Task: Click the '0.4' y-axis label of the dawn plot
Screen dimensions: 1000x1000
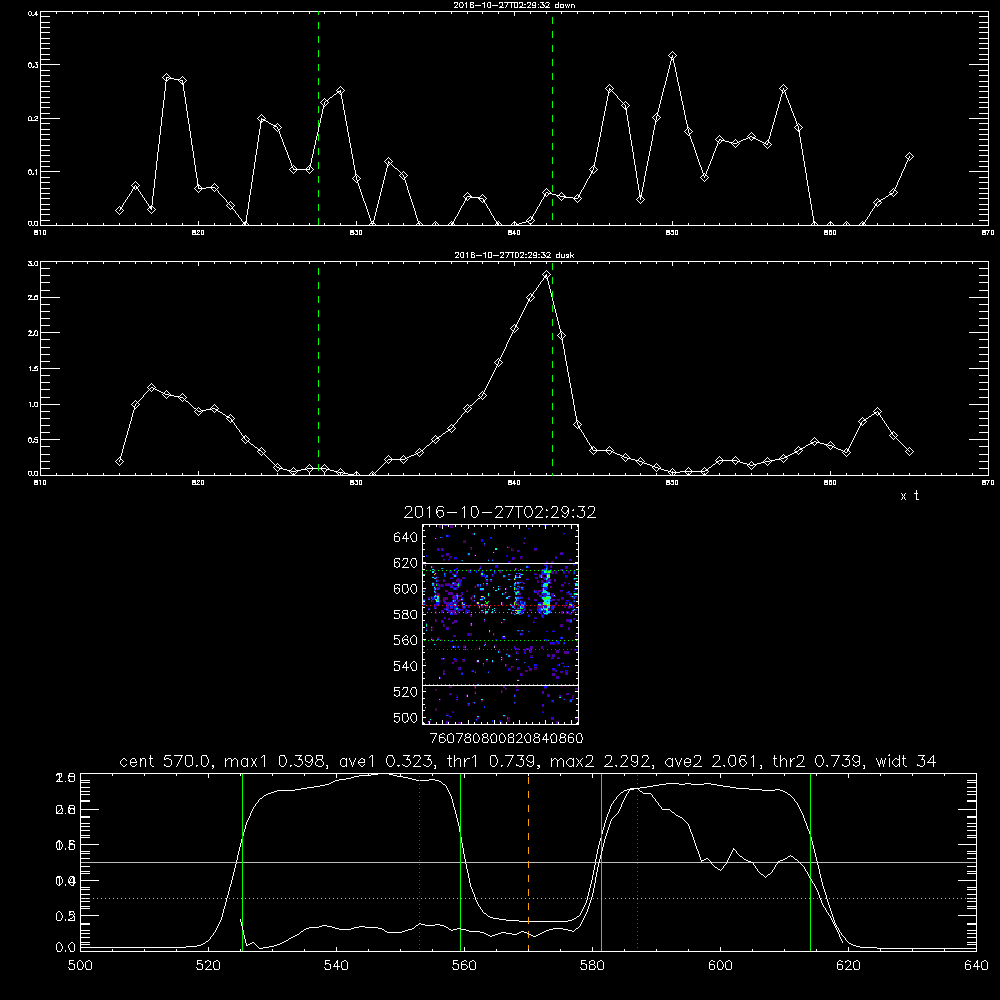Action: coord(34,13)
